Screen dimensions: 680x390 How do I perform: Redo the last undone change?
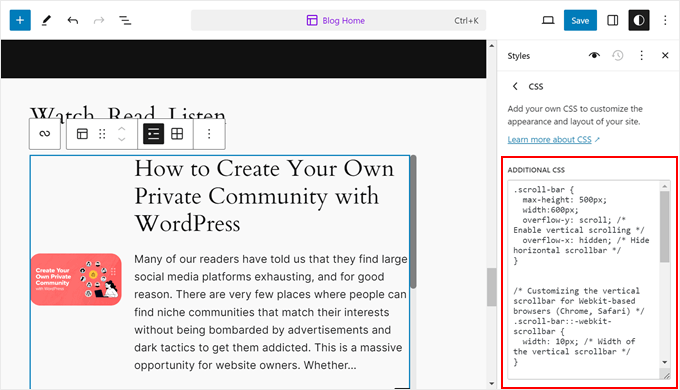click(x=99, y=20)
